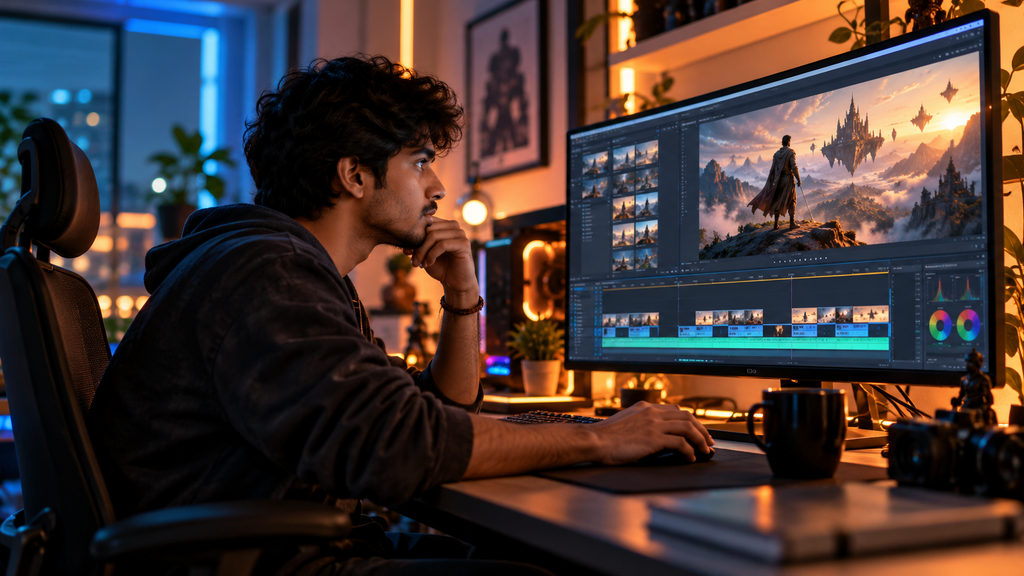Open the top-left thumbnail in the media grid

coord(595,163)
